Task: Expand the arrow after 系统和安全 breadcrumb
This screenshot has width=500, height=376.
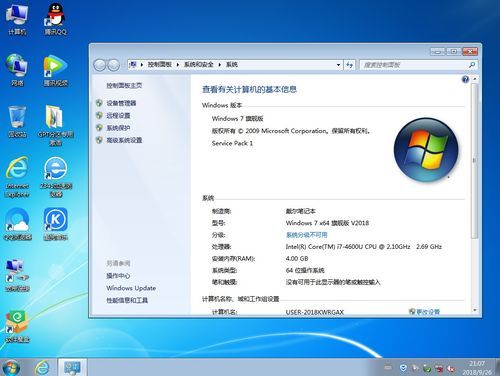Action: pyautogui.click(x=220, y=65)
